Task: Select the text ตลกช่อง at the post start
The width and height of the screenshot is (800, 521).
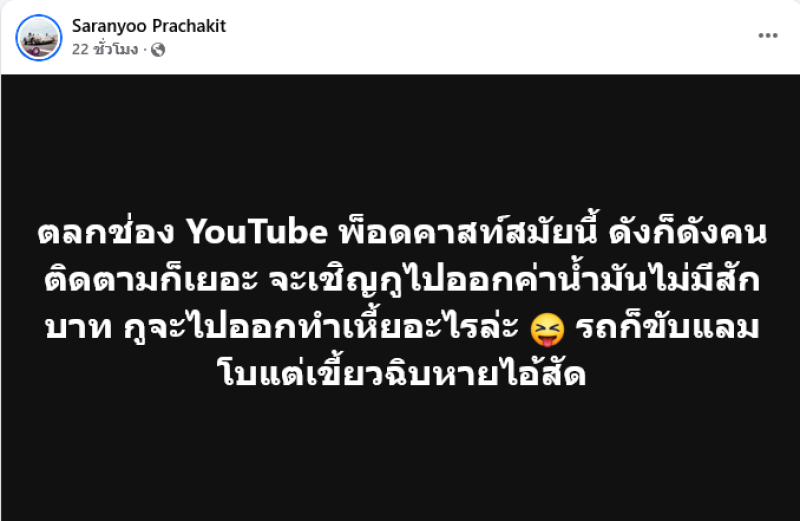Action: click(106, 232)
